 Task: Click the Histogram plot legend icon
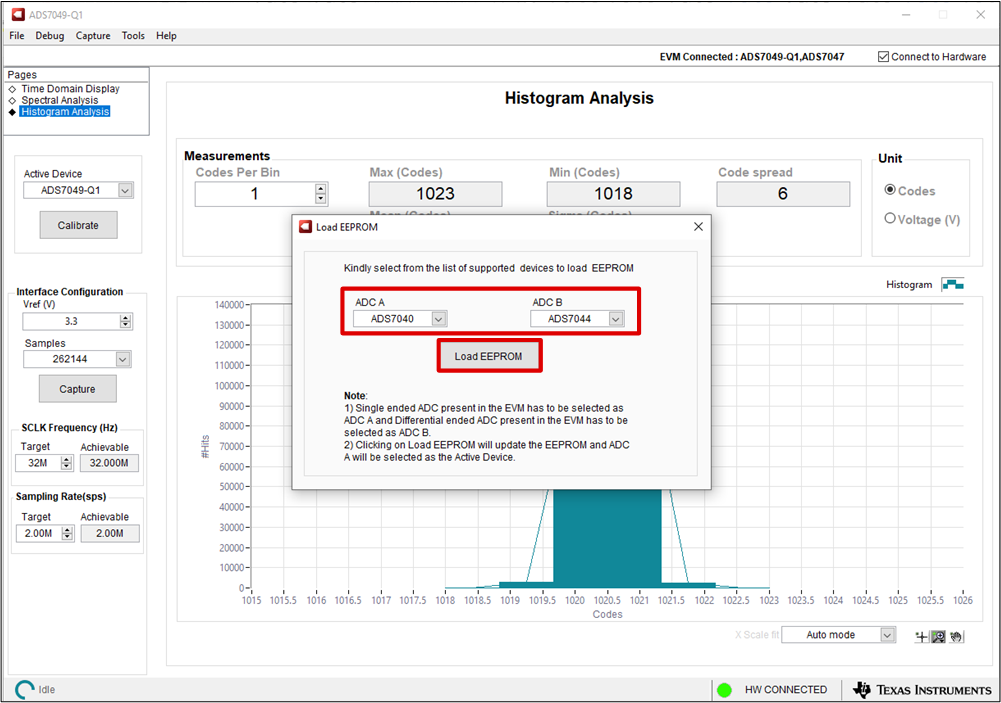coord(952,285)
